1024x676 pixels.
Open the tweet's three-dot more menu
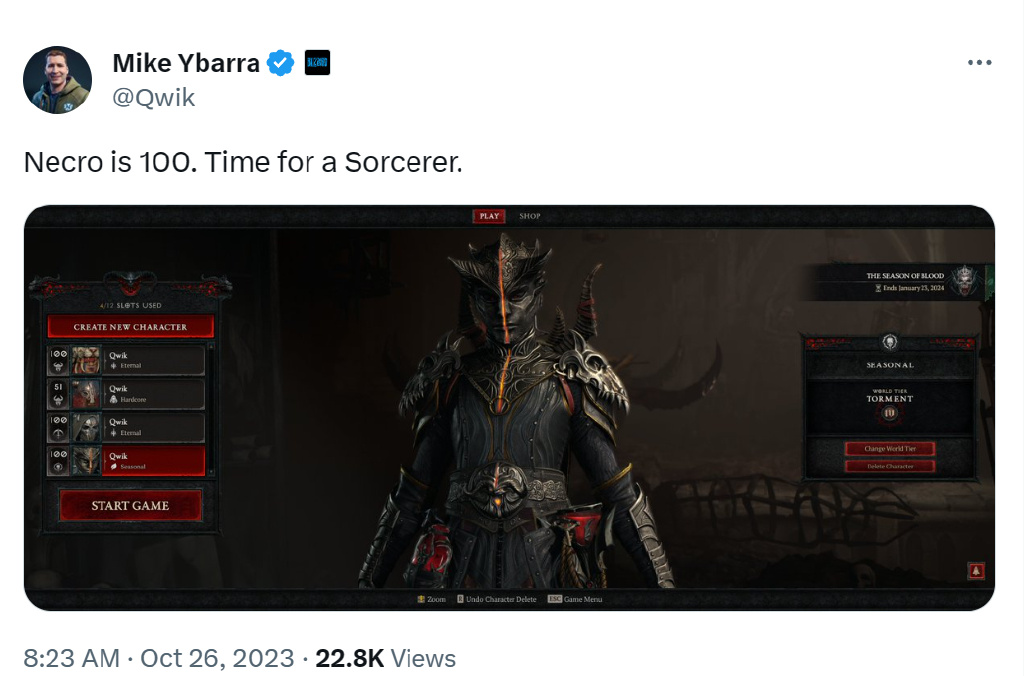coord(980,62)
